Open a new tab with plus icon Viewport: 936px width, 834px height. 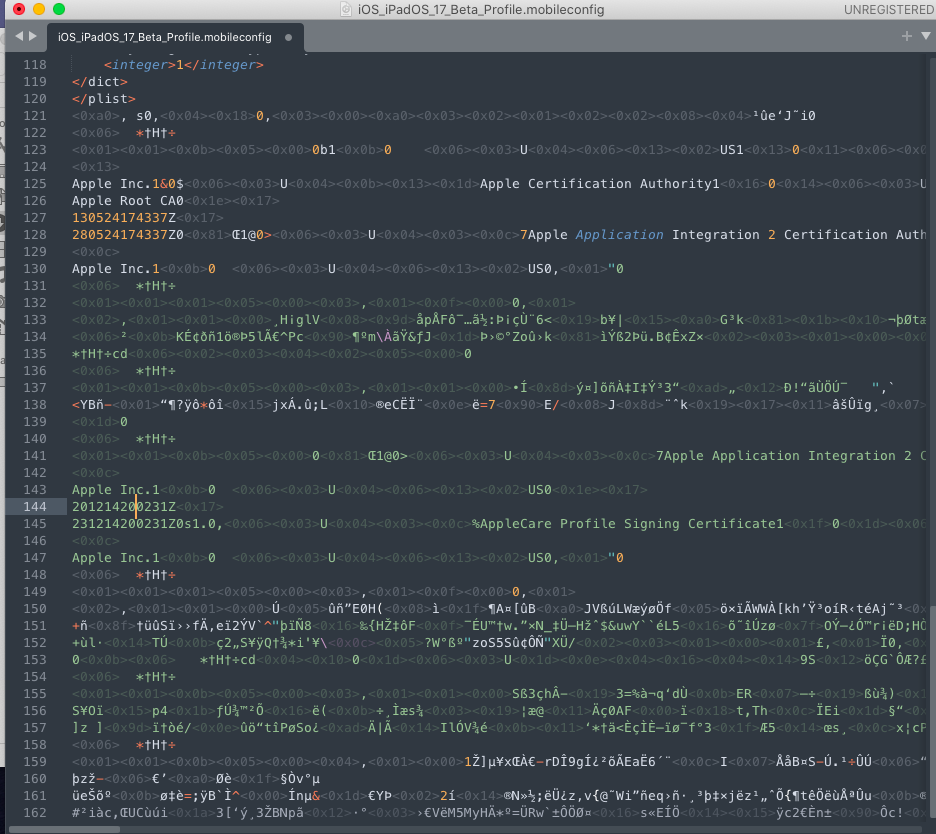(907, 36)
